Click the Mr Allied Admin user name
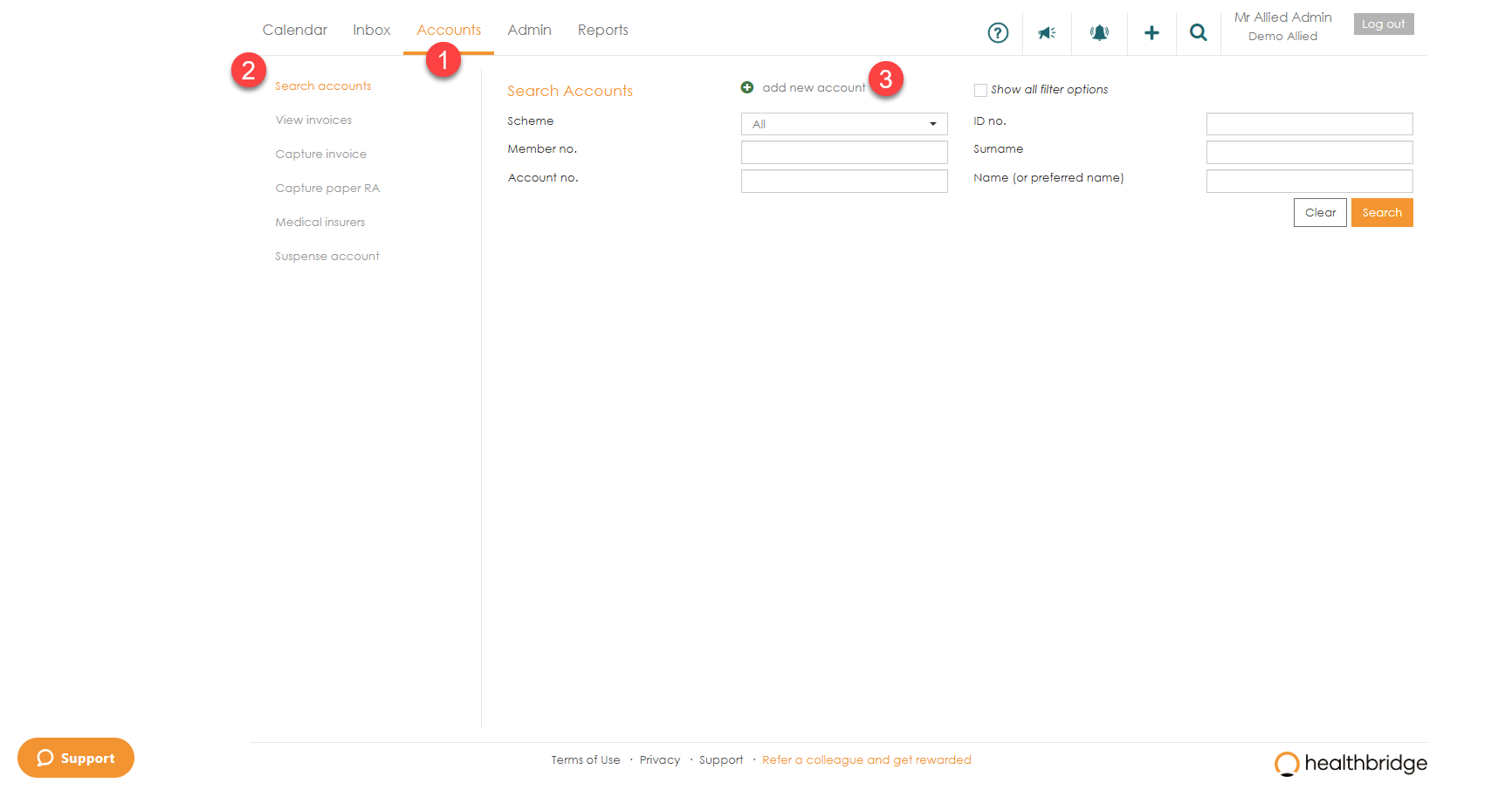1512x790 pixels. (1283, 17)
